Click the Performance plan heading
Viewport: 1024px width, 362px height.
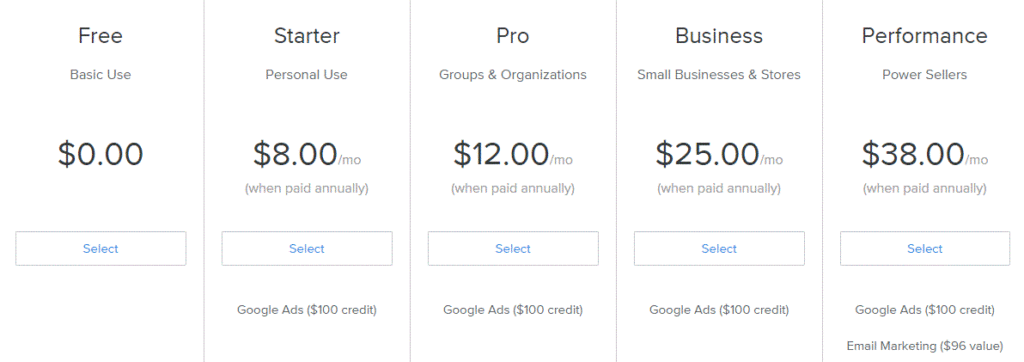[x=925, y=35]
